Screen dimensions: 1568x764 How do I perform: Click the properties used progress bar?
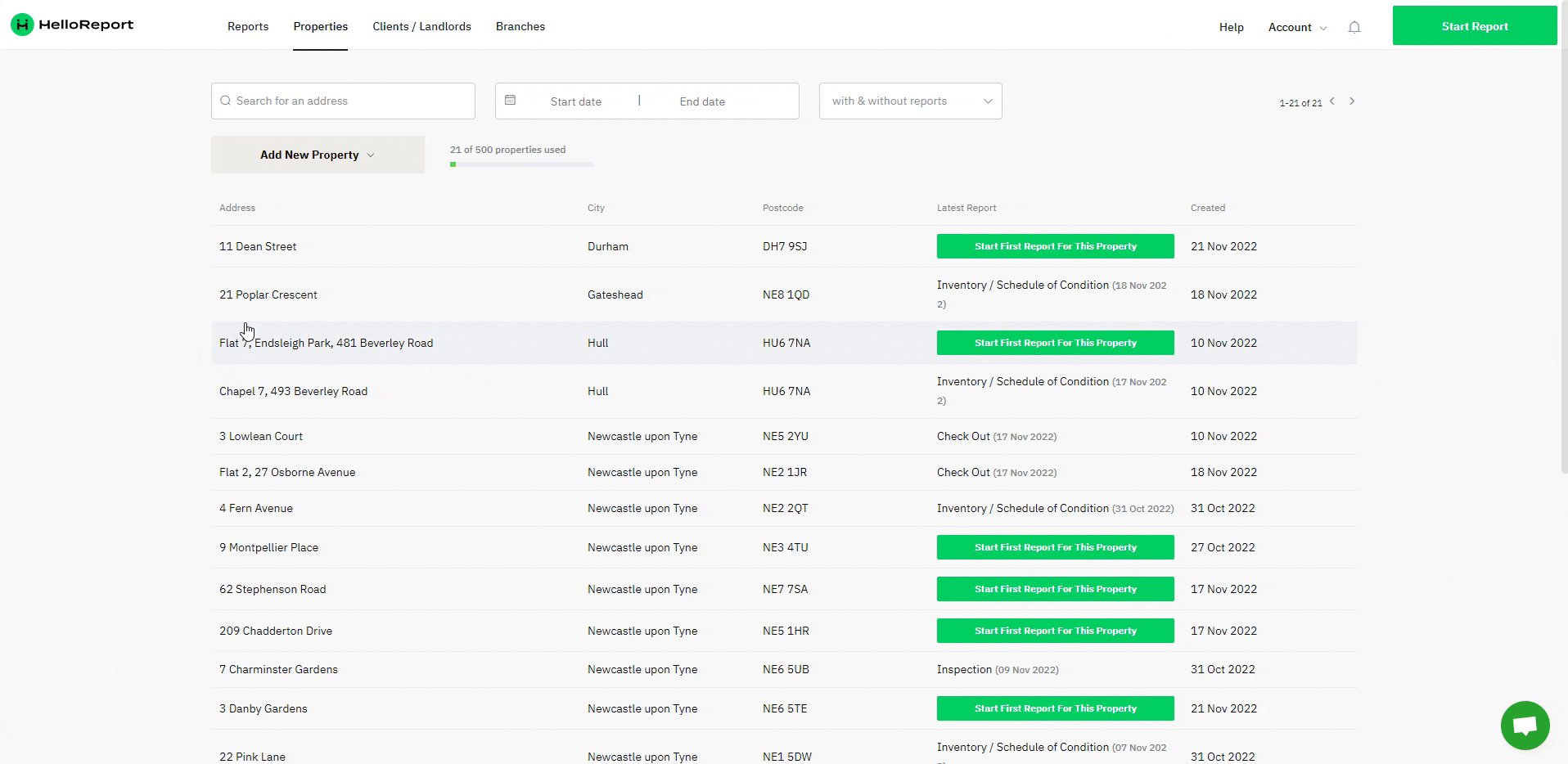(x=521, y=164)
